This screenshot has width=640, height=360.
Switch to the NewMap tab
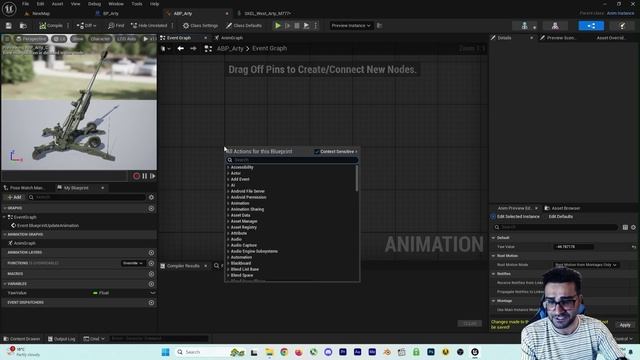point(41,13)
